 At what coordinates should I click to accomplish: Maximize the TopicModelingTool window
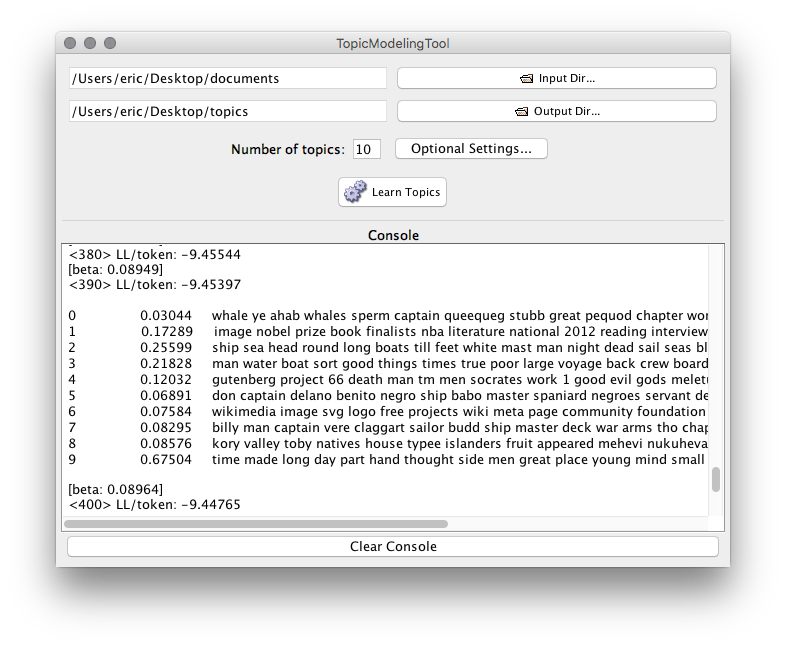110,44
